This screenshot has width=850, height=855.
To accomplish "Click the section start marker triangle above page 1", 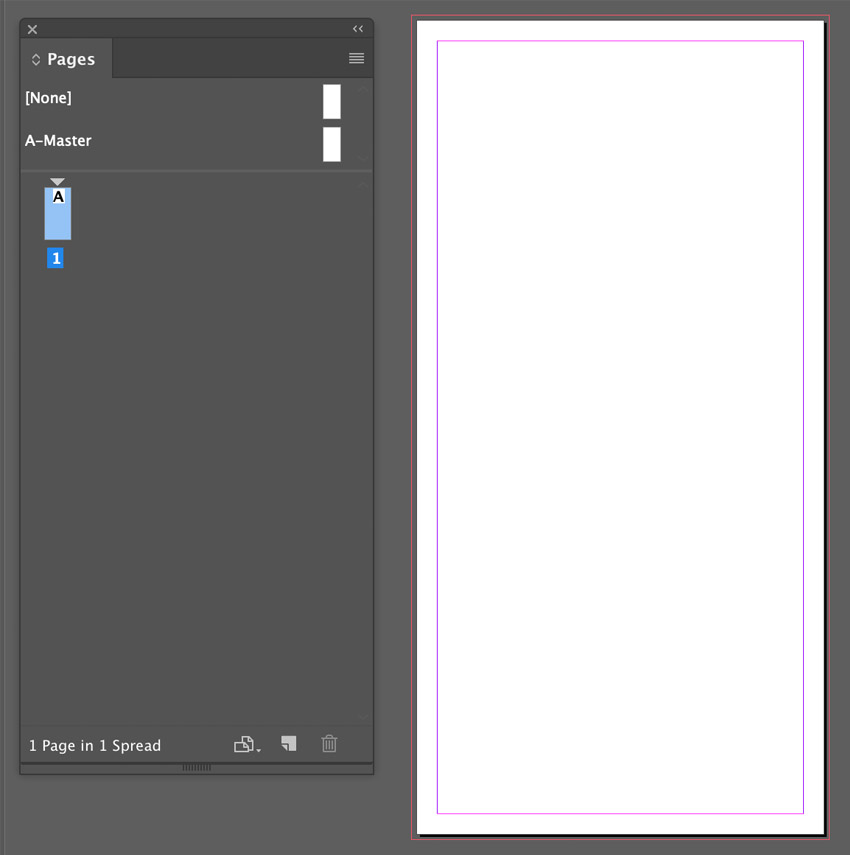I will pyautogui.click(x=57, y=182).
